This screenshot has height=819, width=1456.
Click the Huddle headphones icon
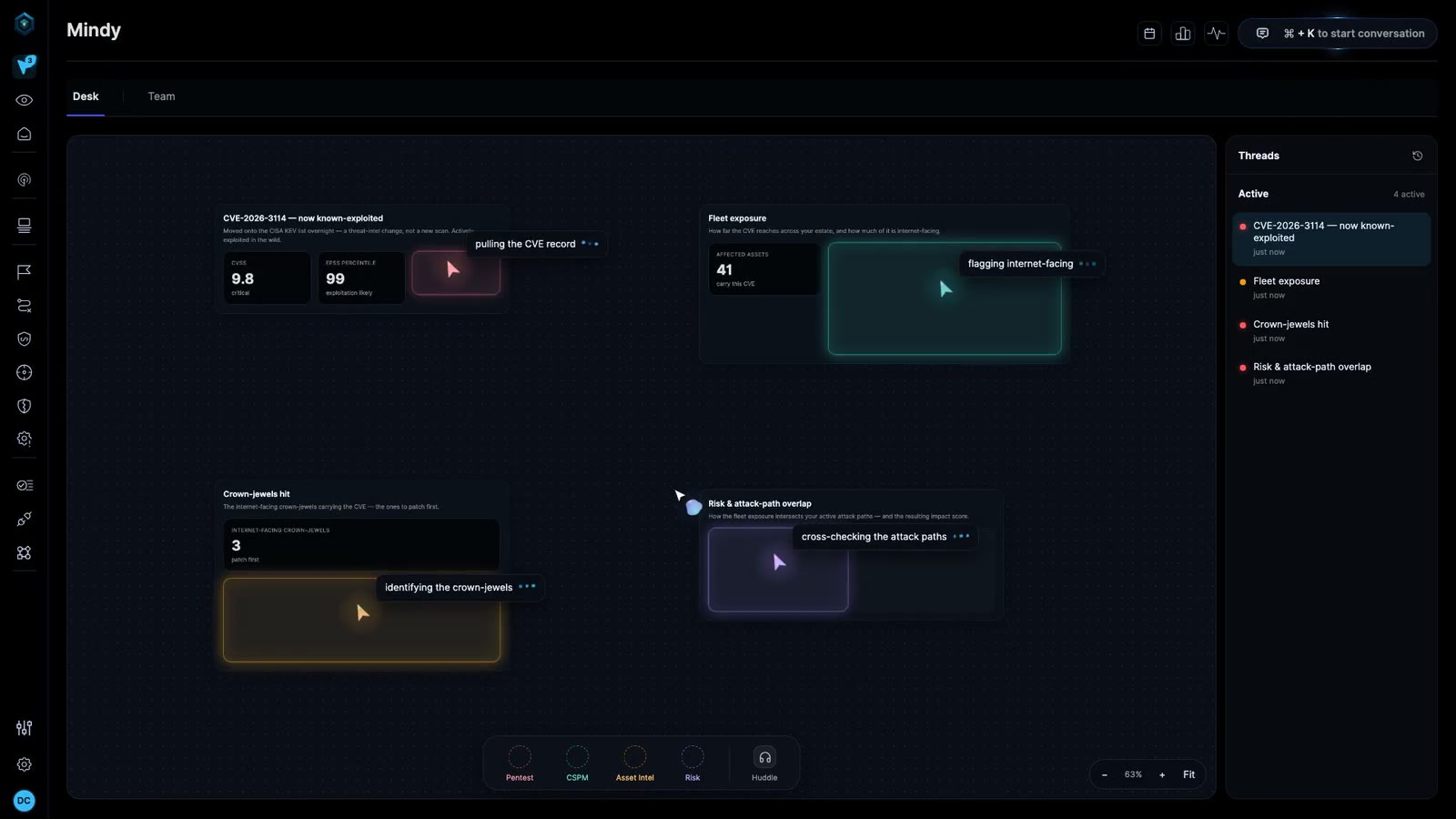pyautogui.click(x=764, y=757)
